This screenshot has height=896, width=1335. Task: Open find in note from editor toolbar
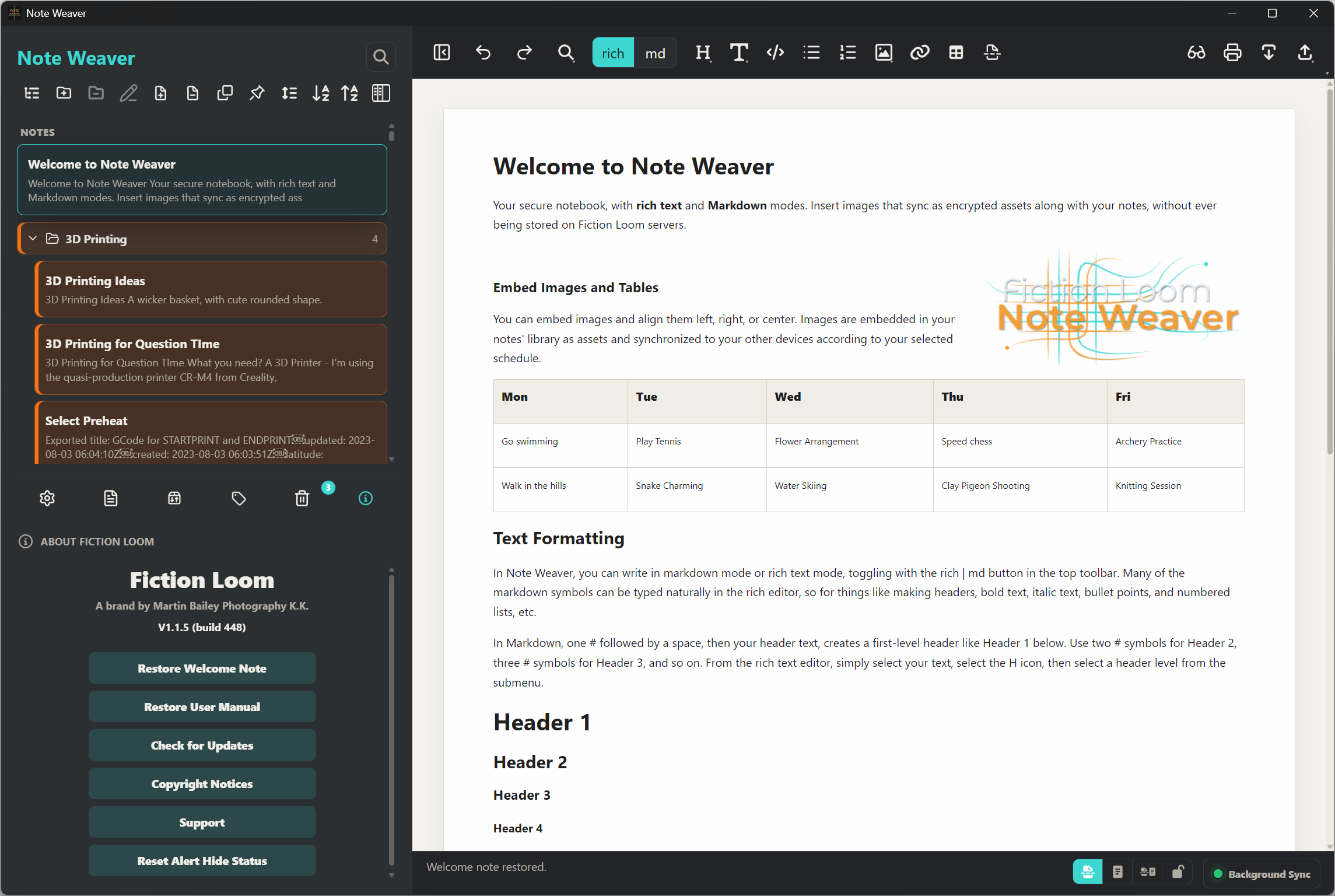point(566,52)
